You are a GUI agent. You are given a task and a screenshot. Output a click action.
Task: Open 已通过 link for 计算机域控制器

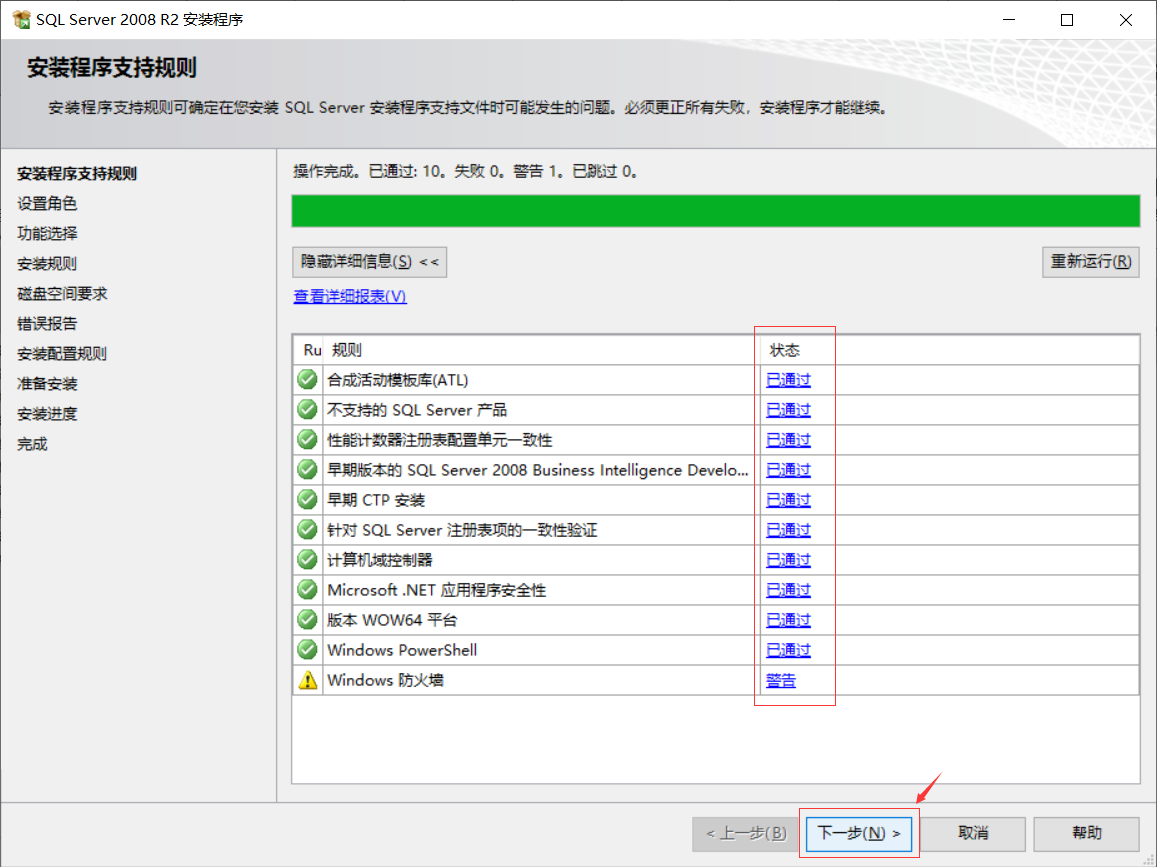[x=788, y=560]
